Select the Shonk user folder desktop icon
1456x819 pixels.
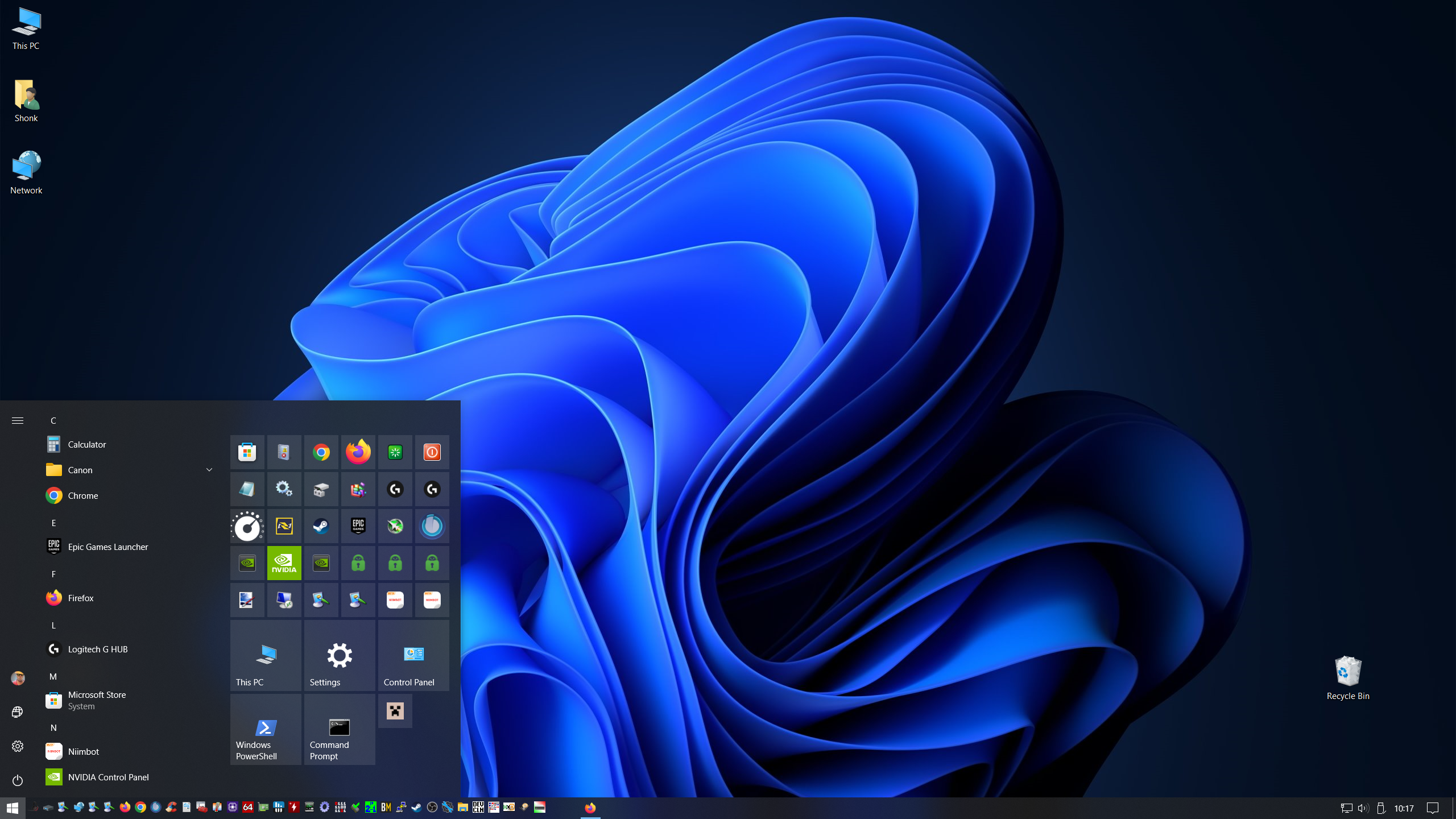26,101
